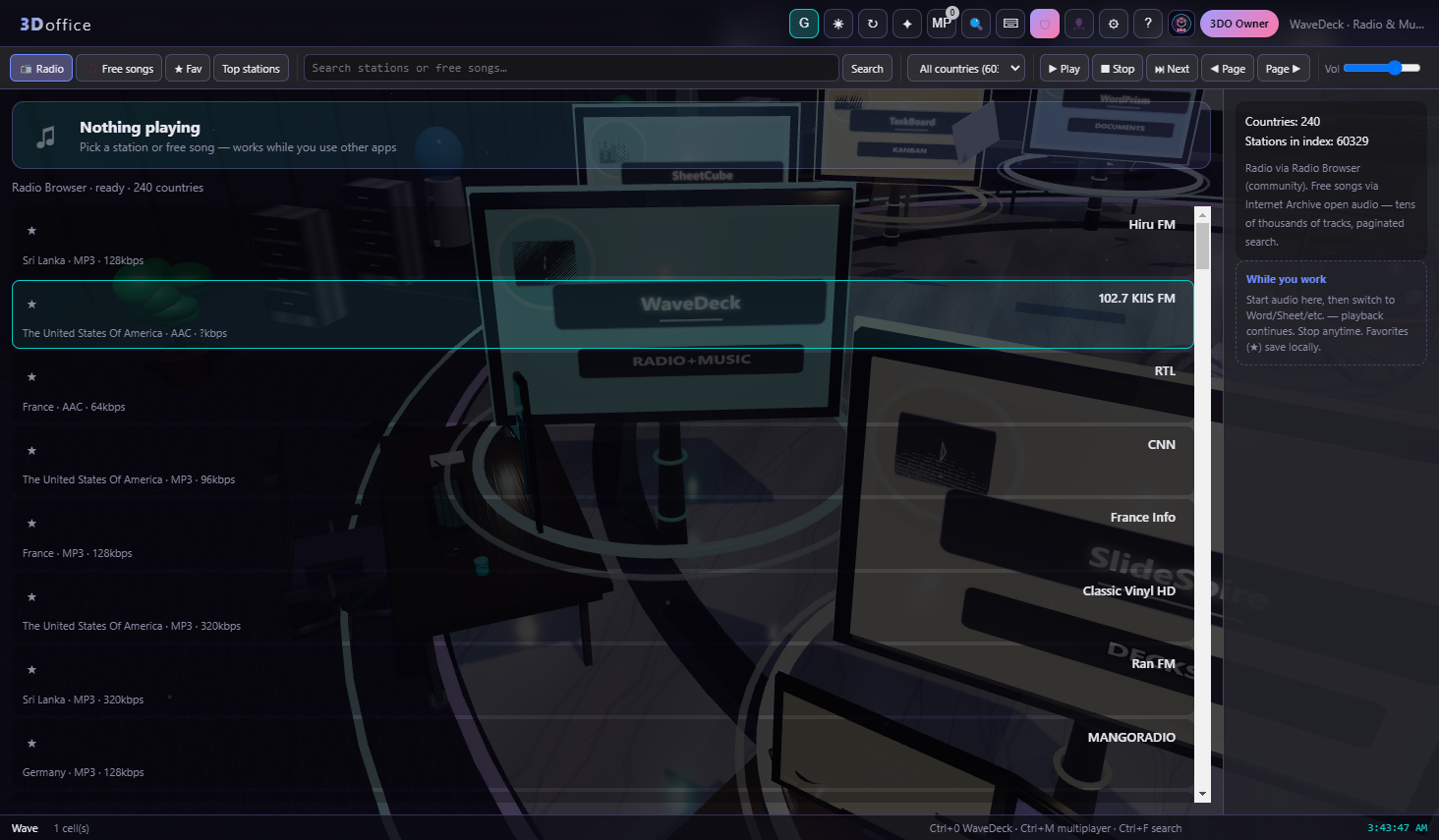
Task: Favorite 102.7 KIIS FM with its star
Action: 31,305
